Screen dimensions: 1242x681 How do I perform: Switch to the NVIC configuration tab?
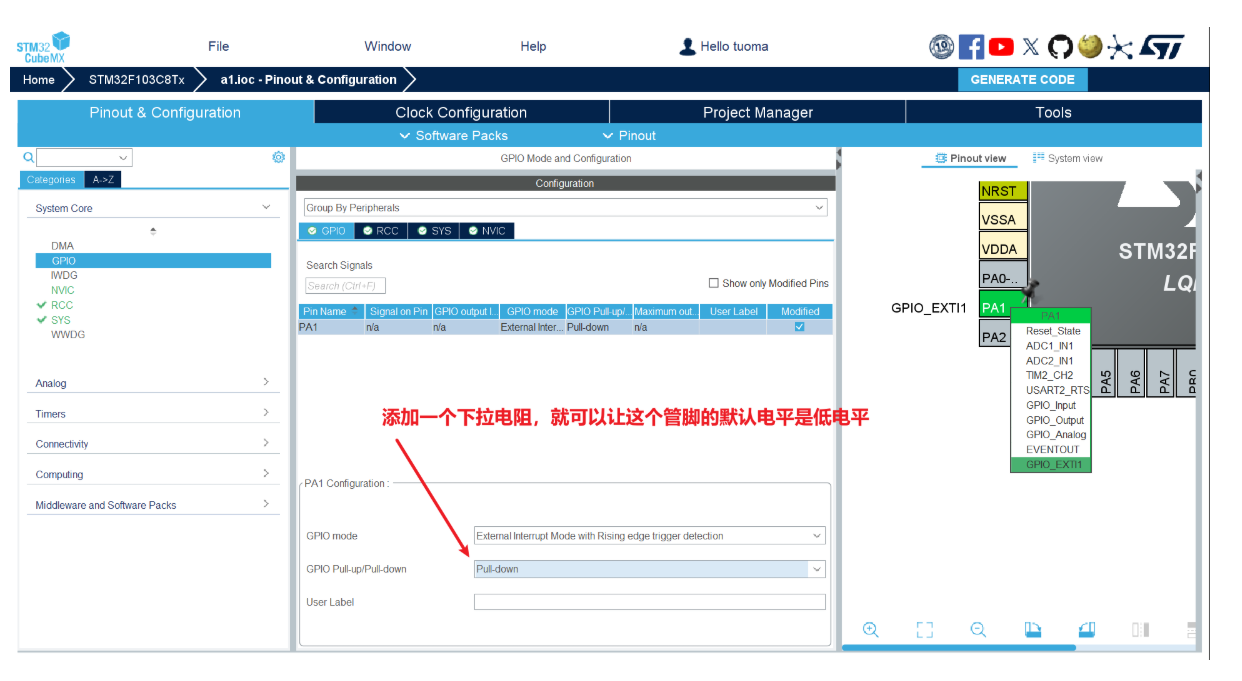(487, 231)
